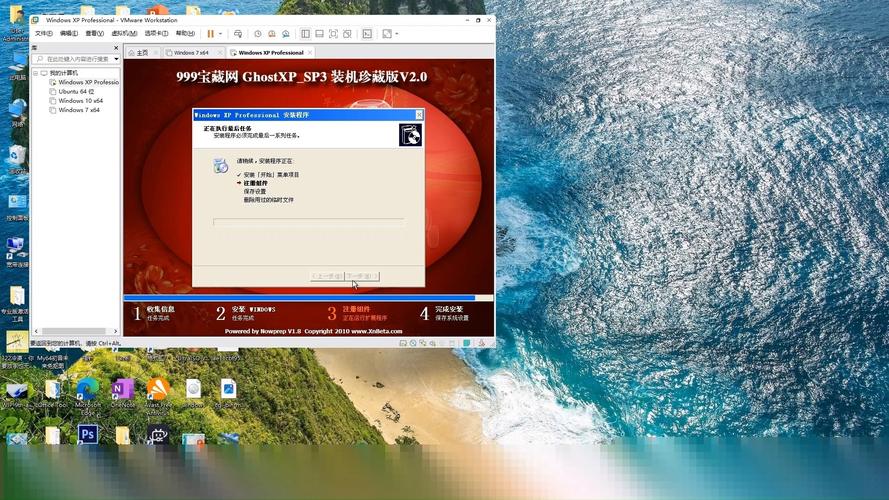Click the Send Ctrl+Alt+Del toolbar icon
Screen dimensions: 889x500
[236, 33]
